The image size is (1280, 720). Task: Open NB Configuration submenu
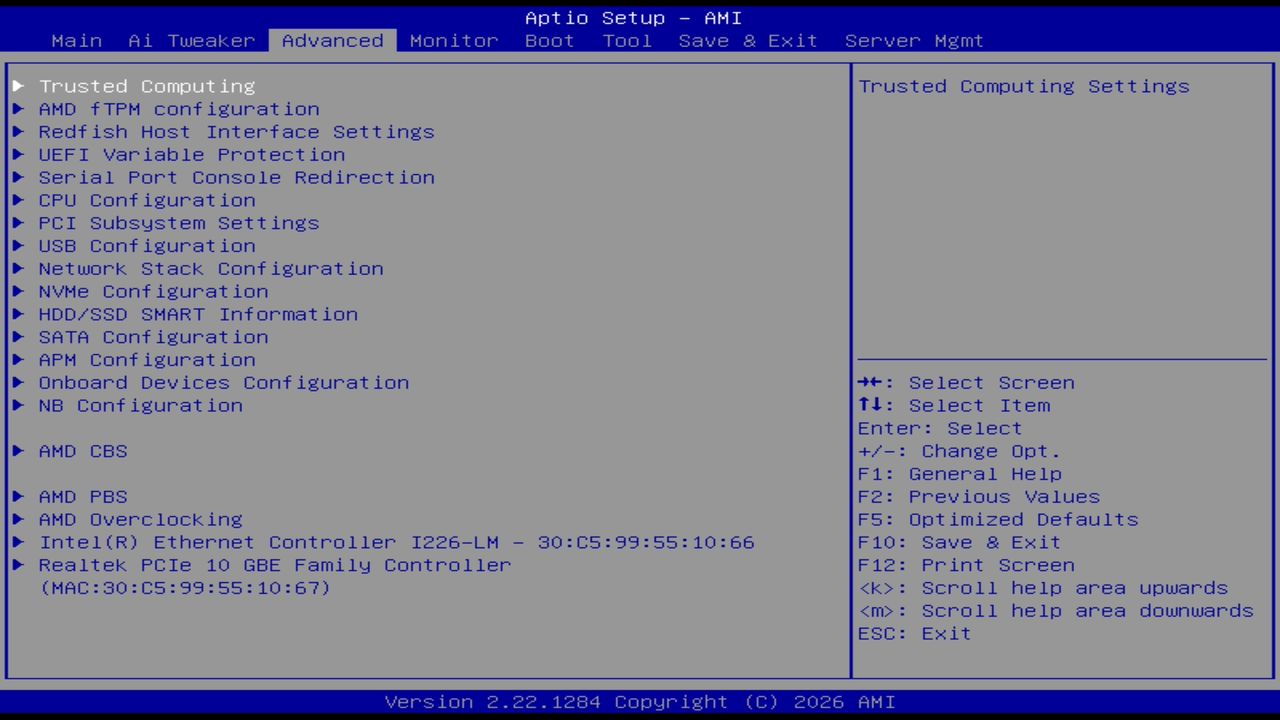click(x=141, y=406)
